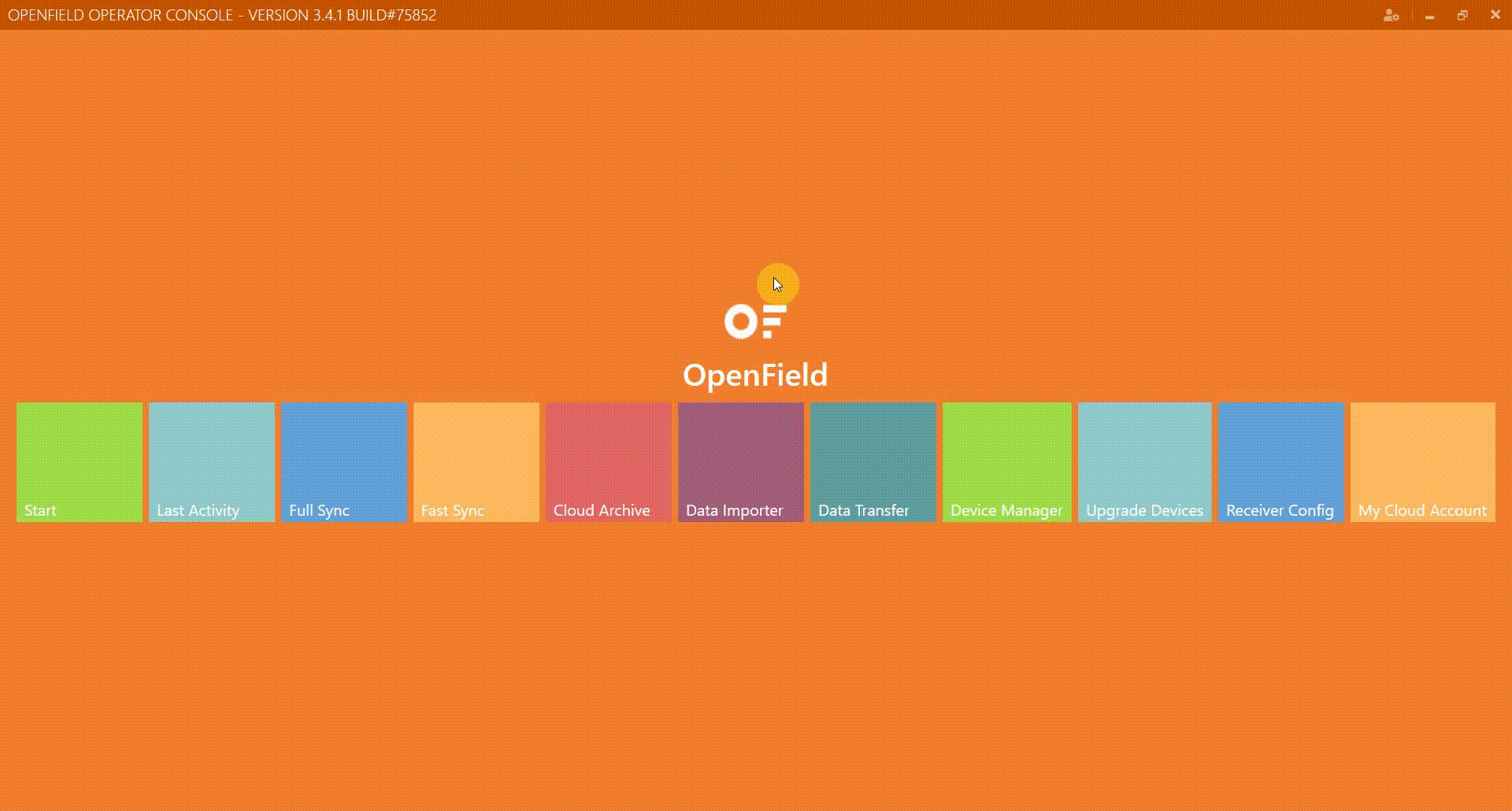Launch the Full Sync tile
1512x811 pixels.
click(344, 462)
